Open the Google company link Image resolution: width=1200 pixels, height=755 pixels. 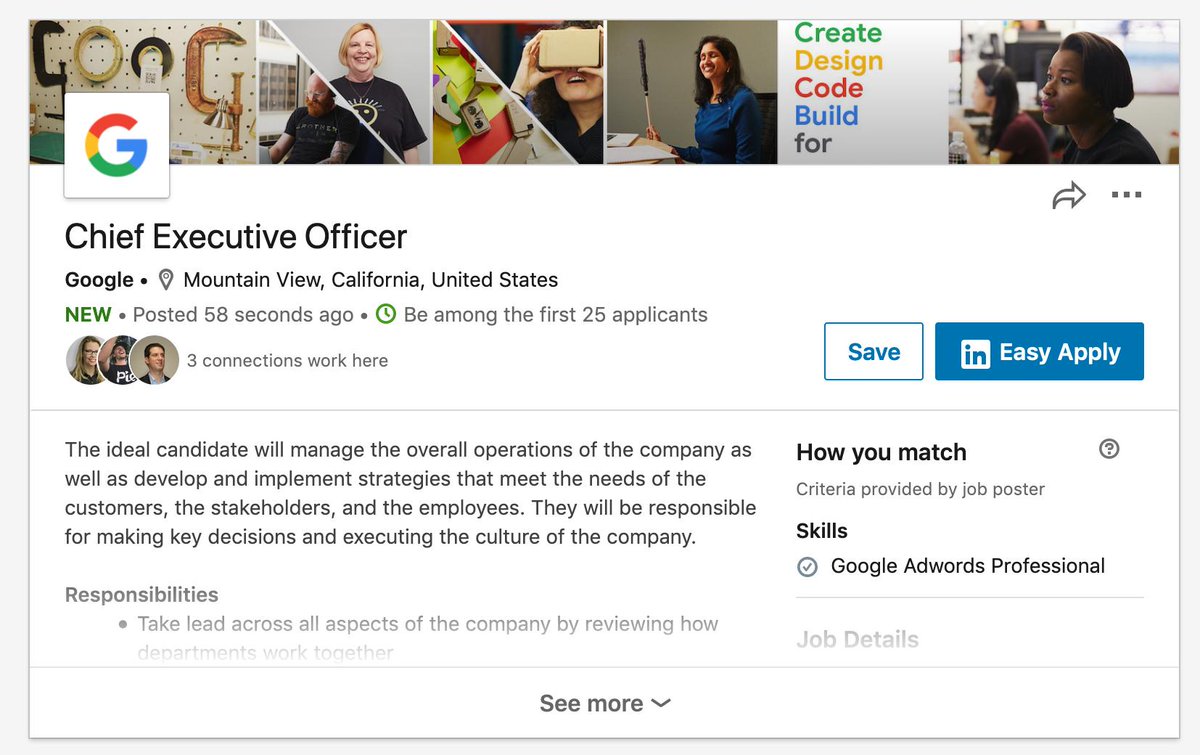click(99, 280)
